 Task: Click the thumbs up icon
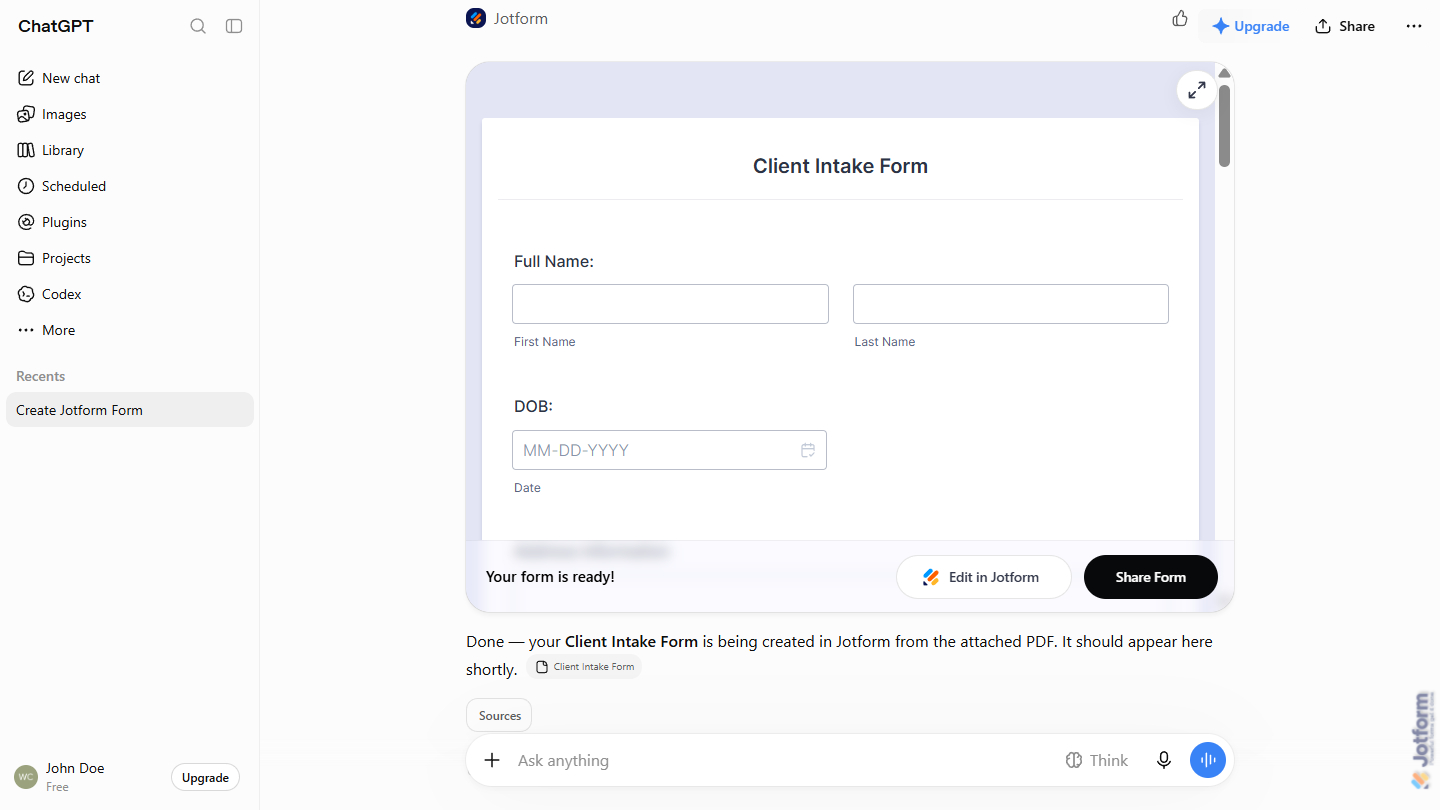coord(1180,18)
